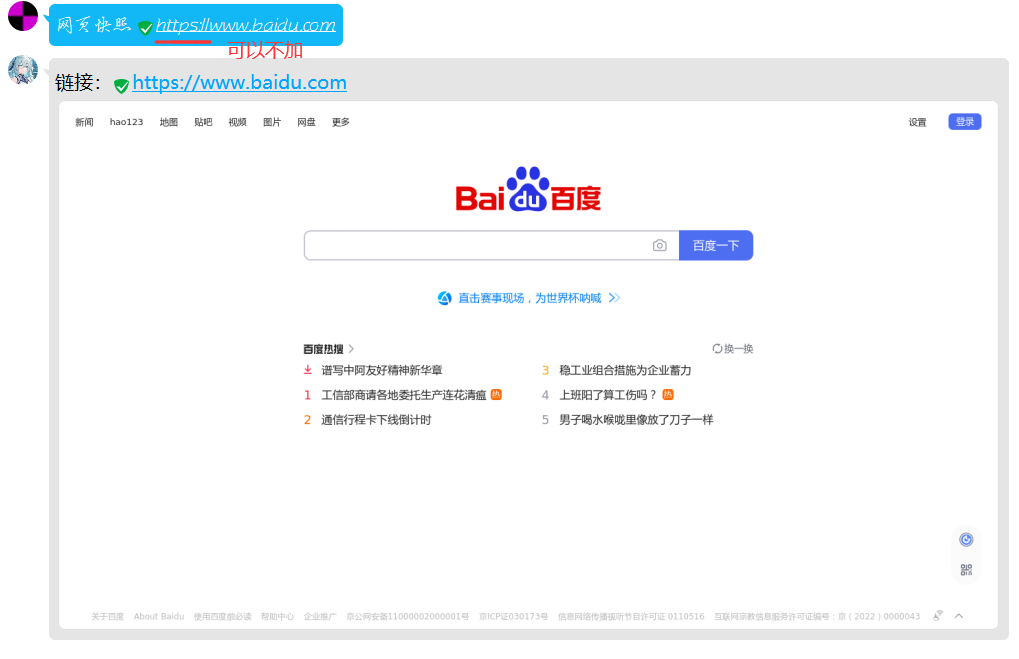Open 信息网络传播视听节目许可证 footer link

coord(631,616)
